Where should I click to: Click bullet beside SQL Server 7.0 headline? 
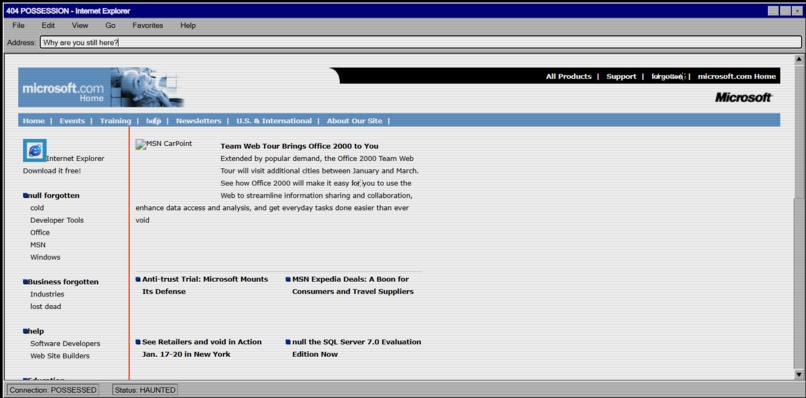coord(288,342)
